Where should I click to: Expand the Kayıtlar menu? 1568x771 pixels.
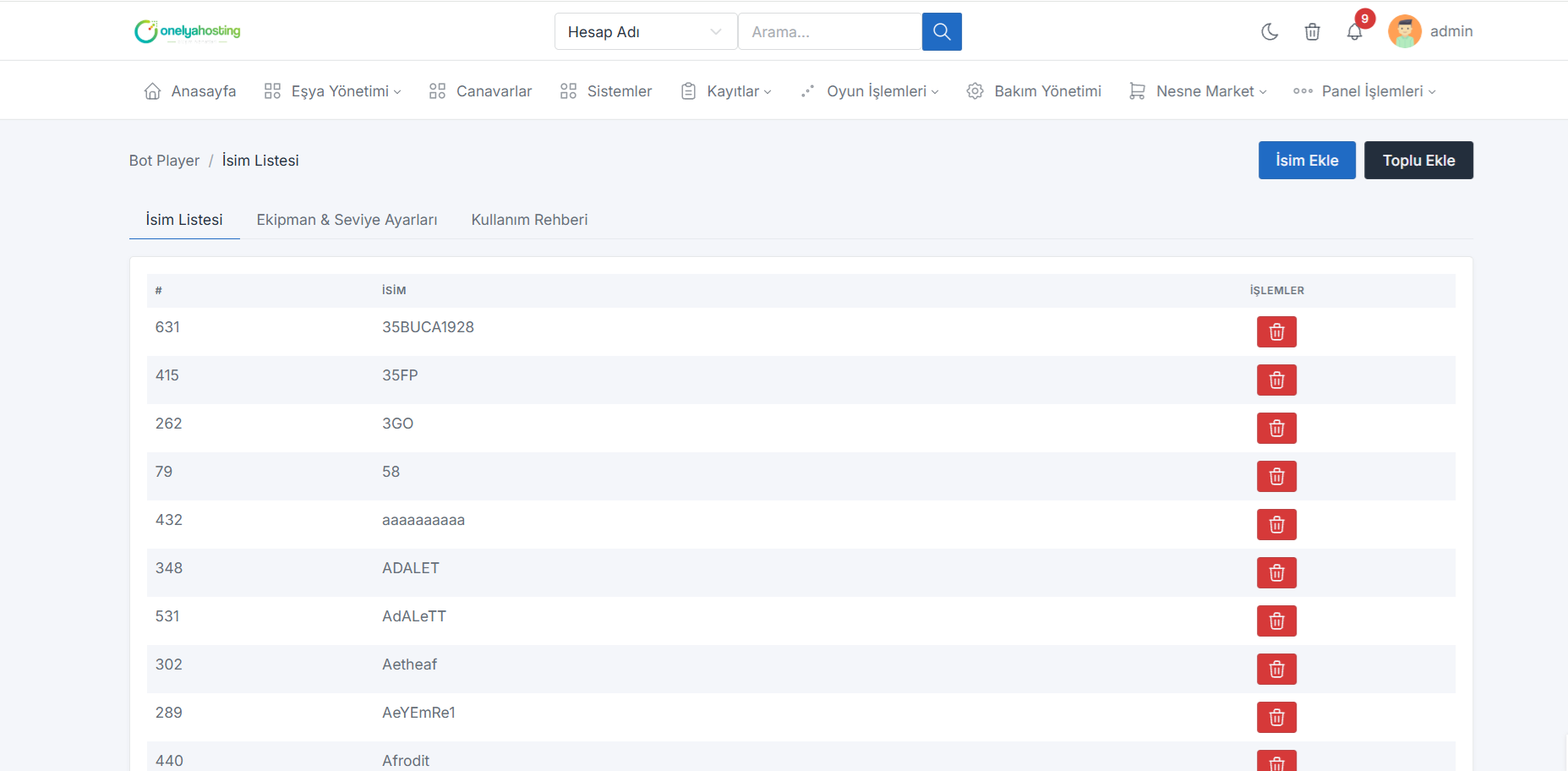(726, 91)
